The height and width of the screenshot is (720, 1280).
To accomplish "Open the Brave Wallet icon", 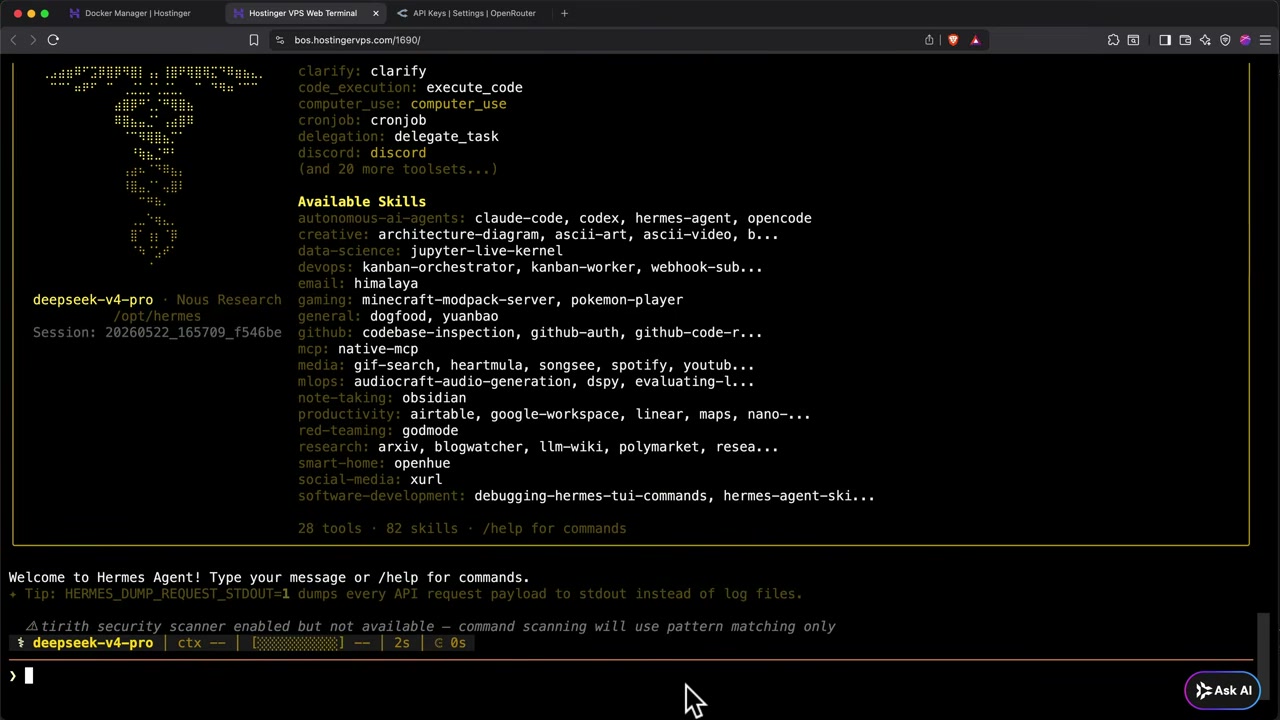I will pos(1185,40).
